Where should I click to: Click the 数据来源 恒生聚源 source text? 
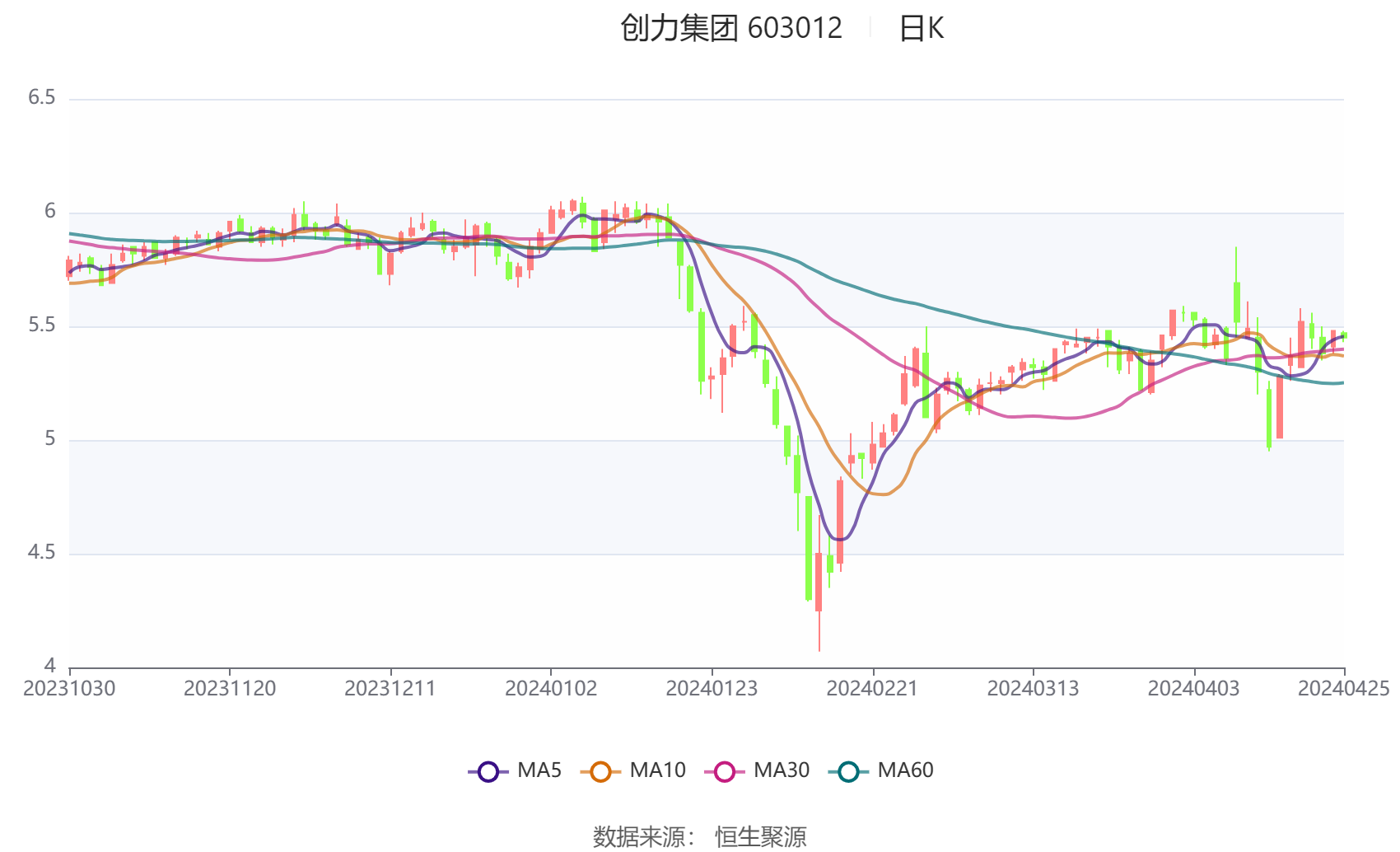pyautogui.click(x=699, y=836)
